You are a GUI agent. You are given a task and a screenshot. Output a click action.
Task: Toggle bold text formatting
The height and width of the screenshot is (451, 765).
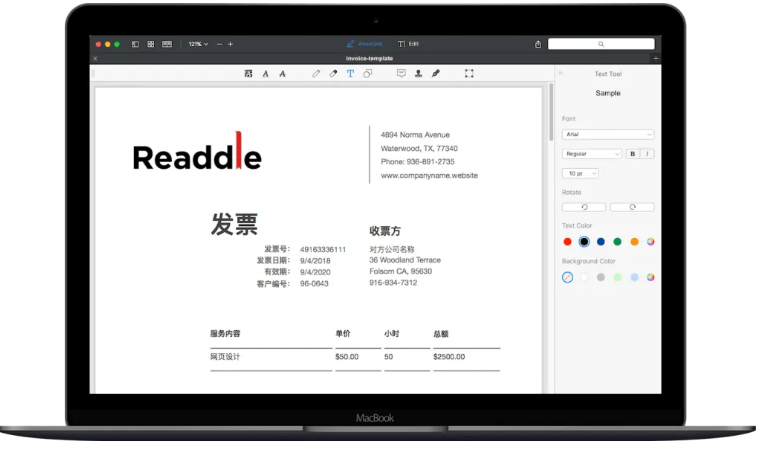(x=632, y=154)
